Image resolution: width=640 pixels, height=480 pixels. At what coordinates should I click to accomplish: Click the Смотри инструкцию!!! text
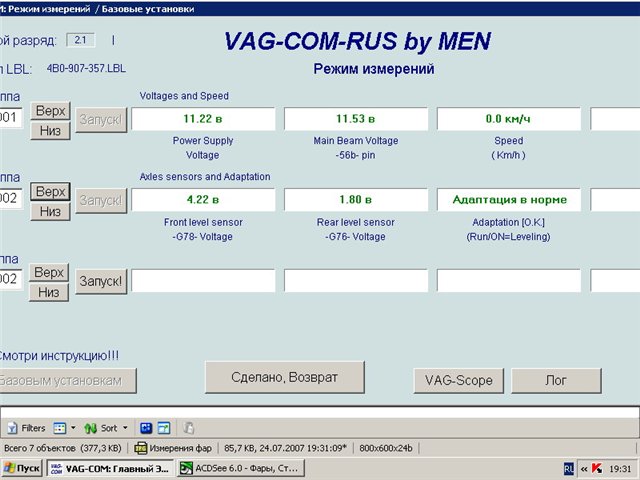point(59,356)
